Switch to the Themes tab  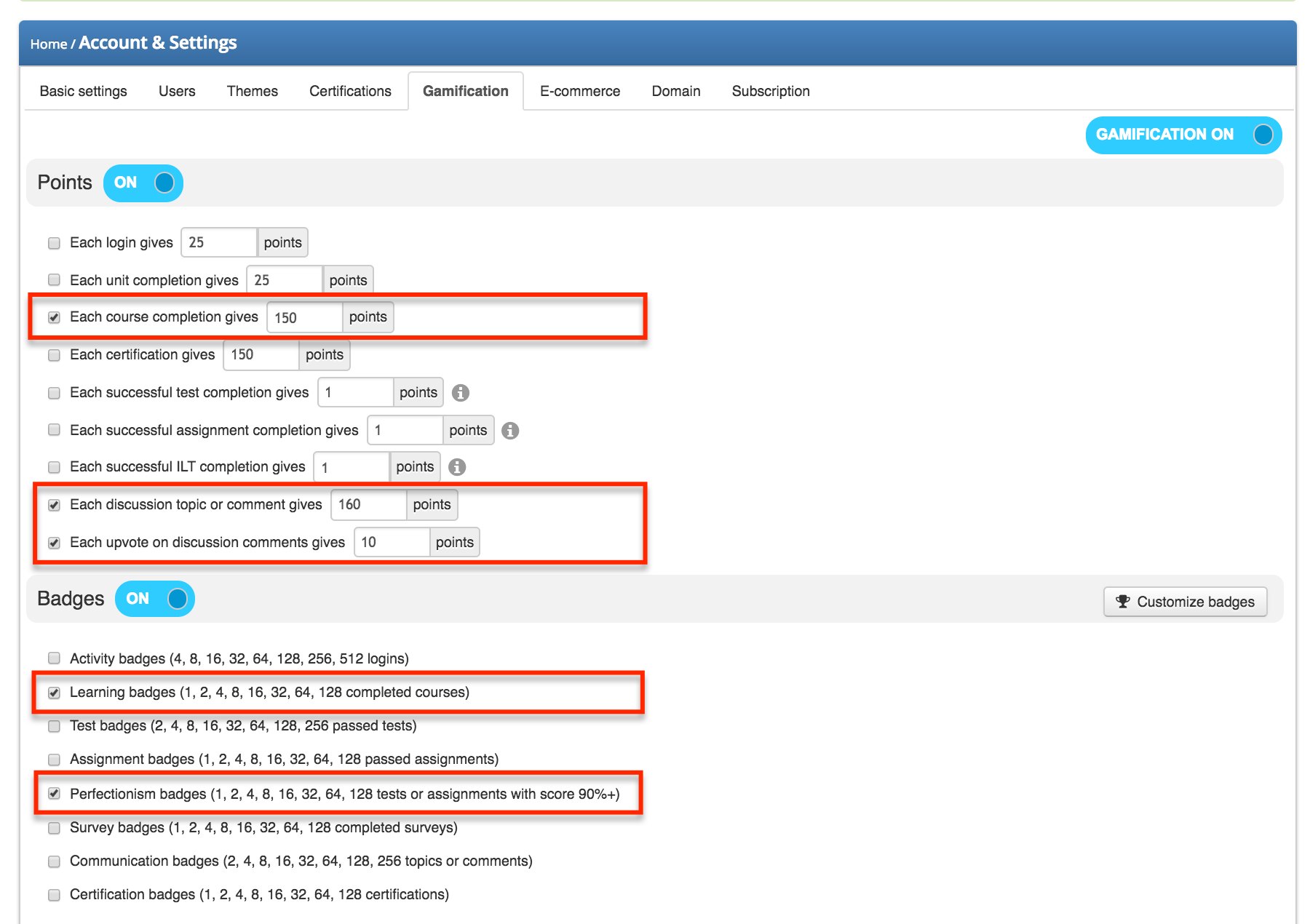click(253, 91)
